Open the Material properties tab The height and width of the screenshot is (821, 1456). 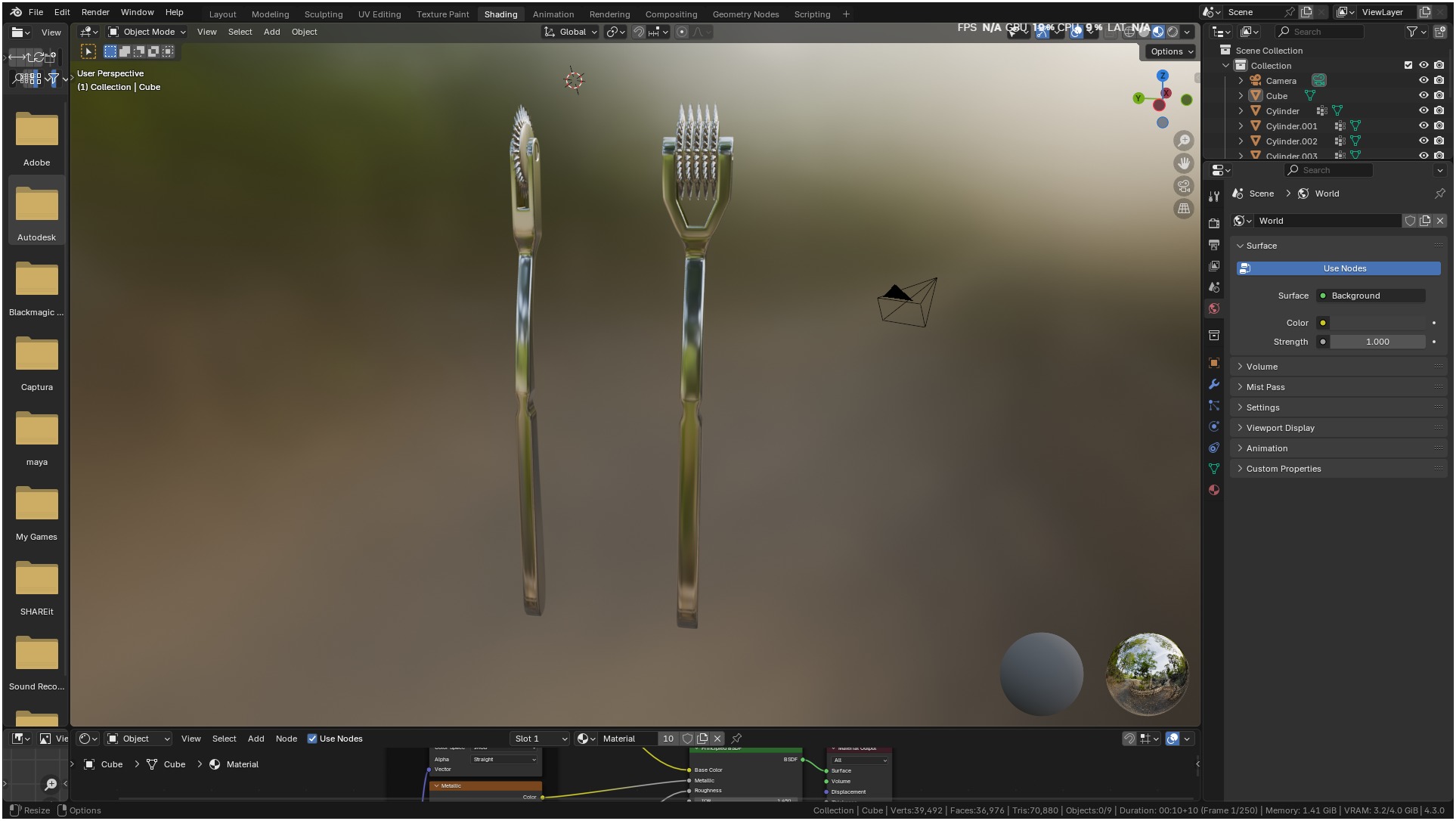(x=1214, y=490)
